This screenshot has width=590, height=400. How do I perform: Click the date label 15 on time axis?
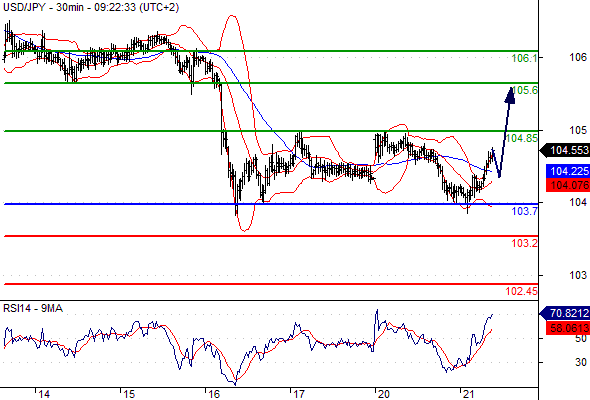[x=129, y=394]
